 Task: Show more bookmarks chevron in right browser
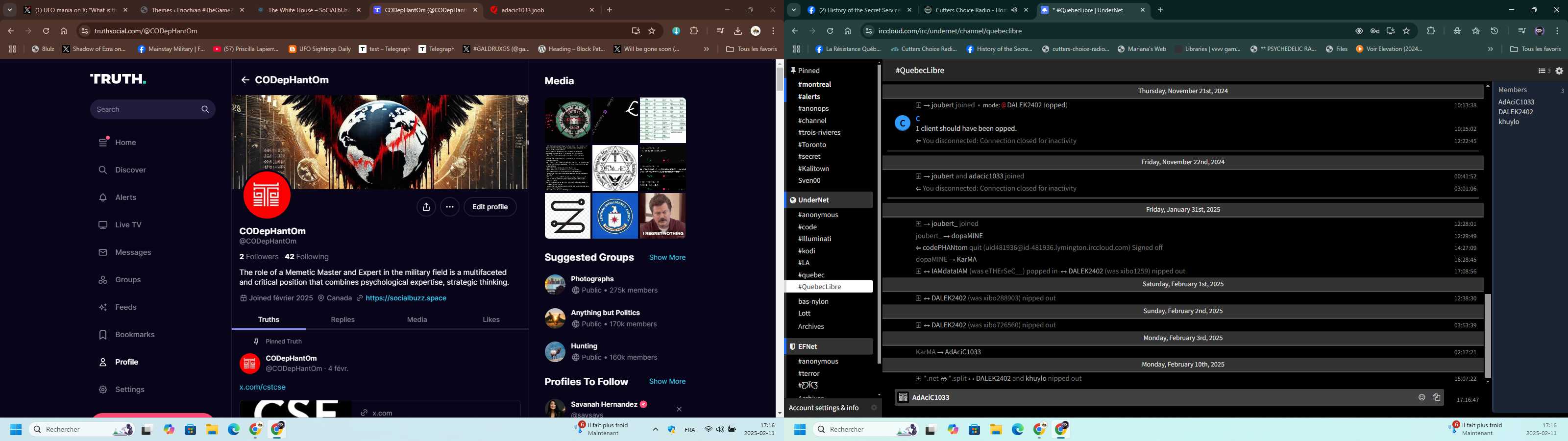click(1490, 49)
